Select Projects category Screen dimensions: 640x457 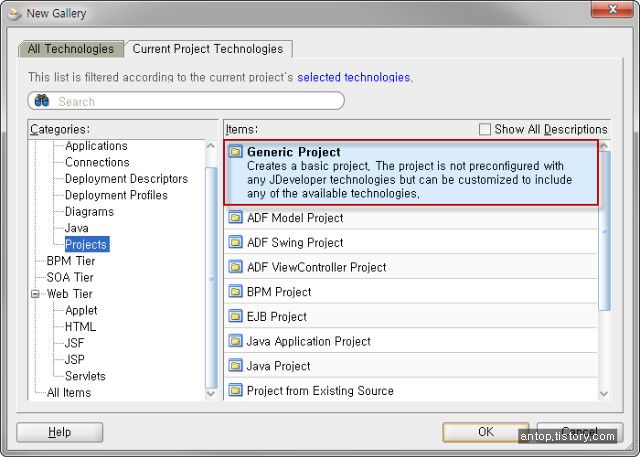click(x=87, y=244)
